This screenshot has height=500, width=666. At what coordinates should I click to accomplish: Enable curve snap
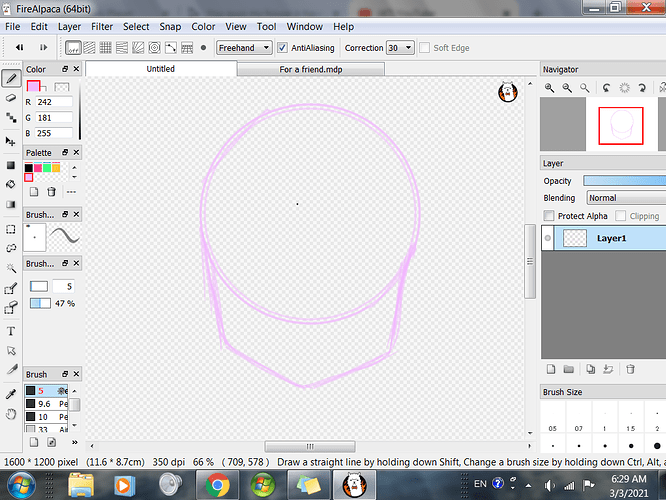pos(171,48)
